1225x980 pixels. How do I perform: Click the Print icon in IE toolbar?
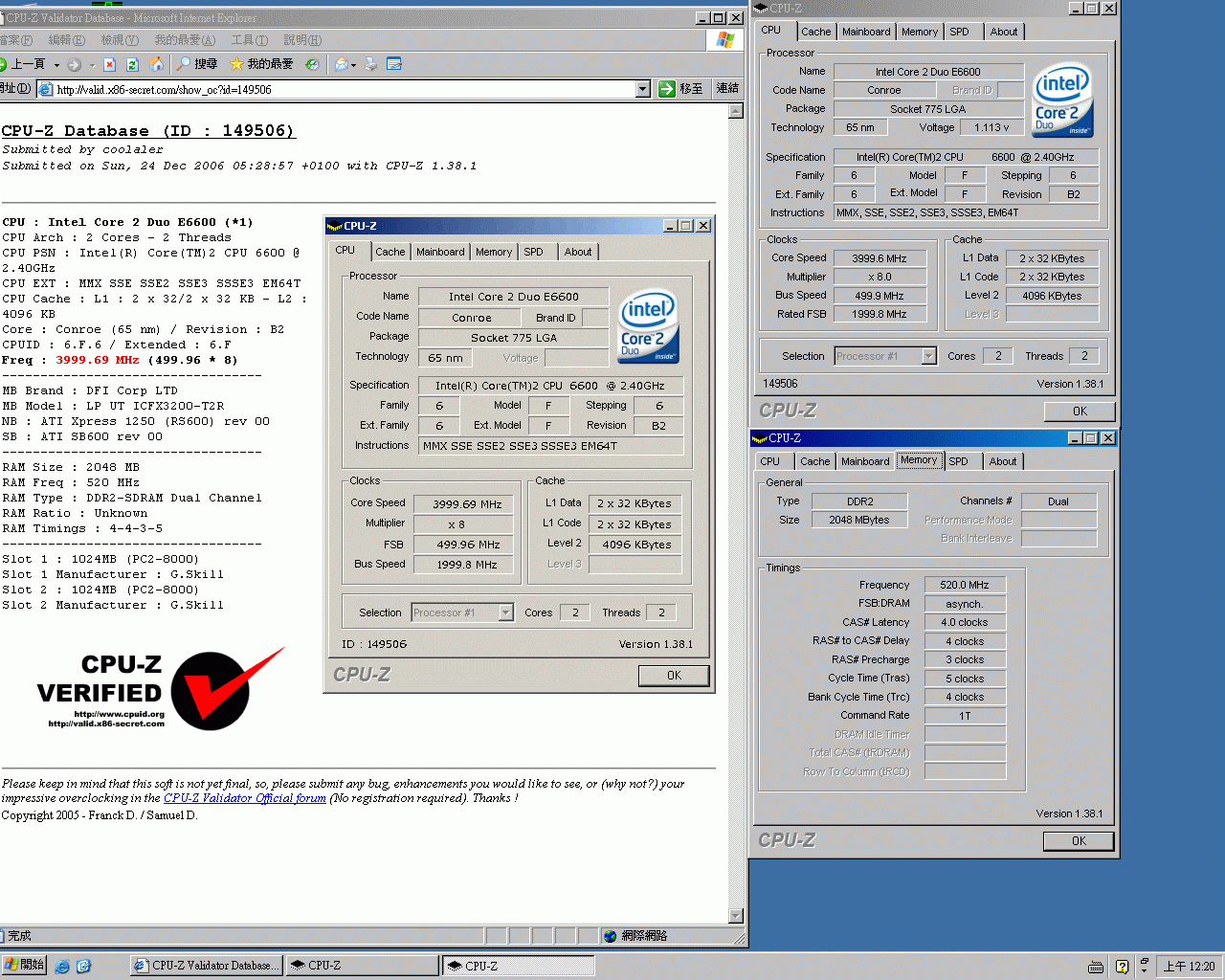coord(371,64)
